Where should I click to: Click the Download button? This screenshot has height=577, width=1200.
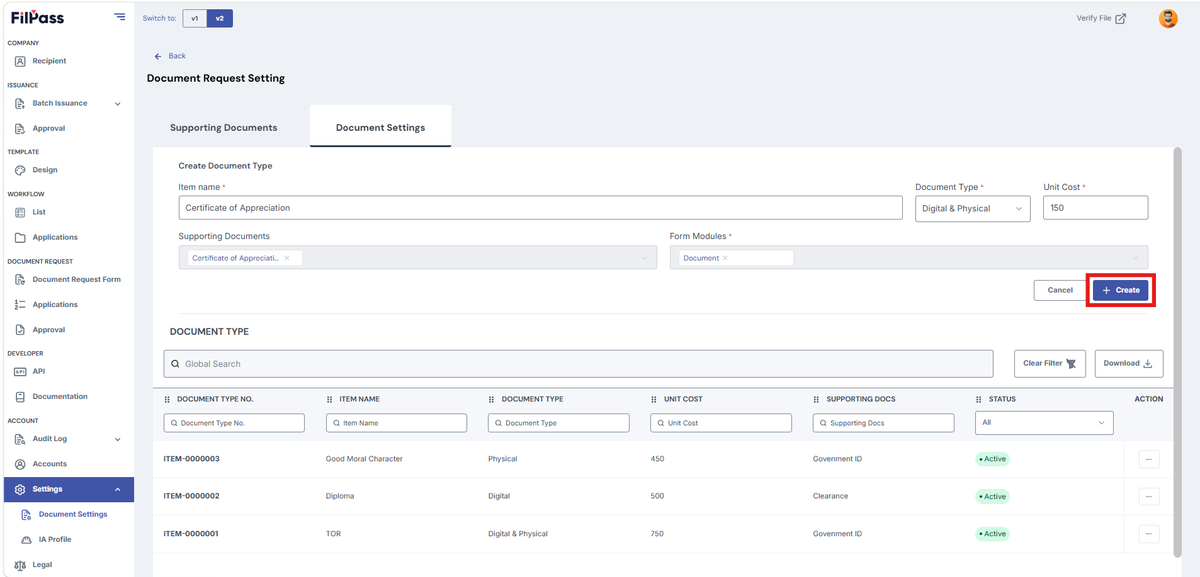(x=1129, y=363)
